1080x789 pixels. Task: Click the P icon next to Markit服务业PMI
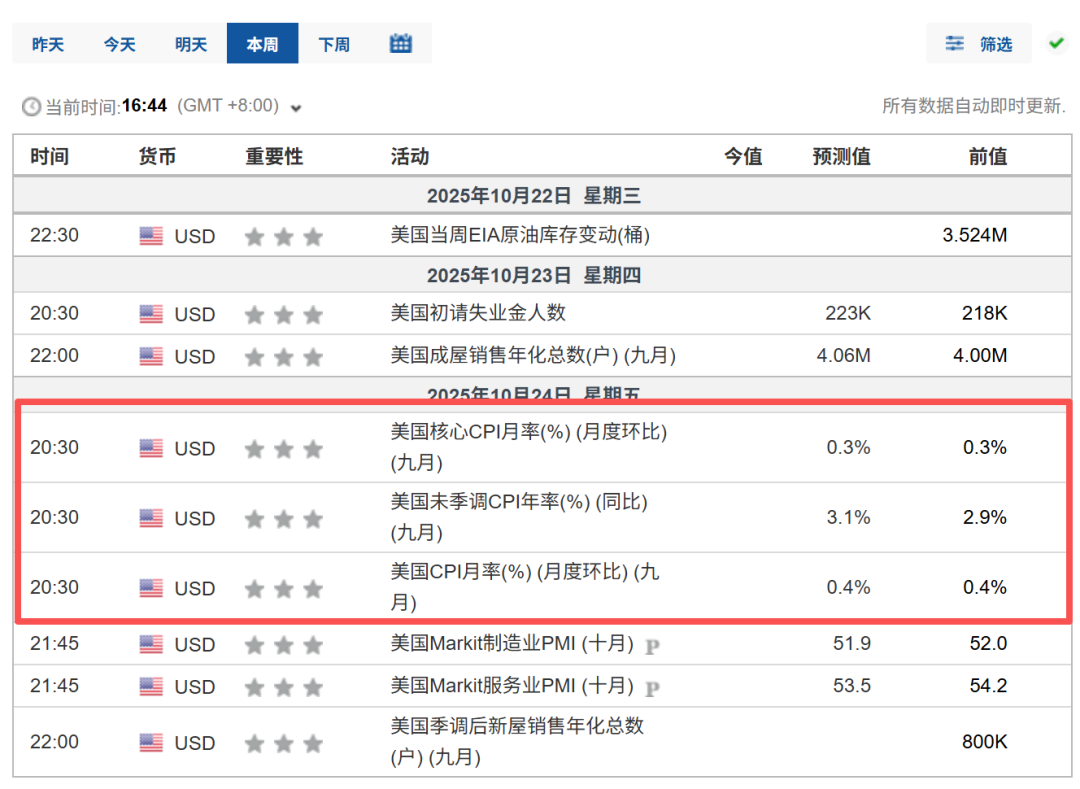point(652,688)
